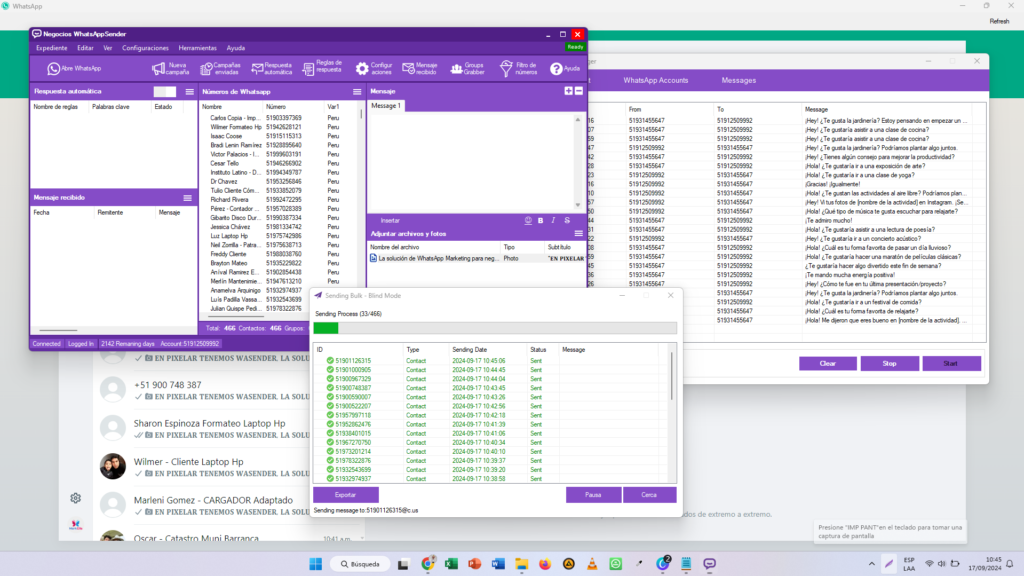Open the notification bell in system tray
The image size is (1024, 576).
(x=1010, y=564)
